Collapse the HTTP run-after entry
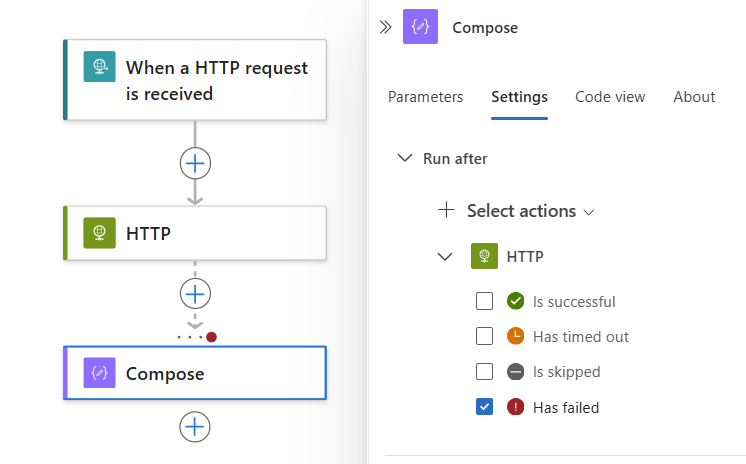The height and width of the screenshot is (464, 746). tap(445, 256)
